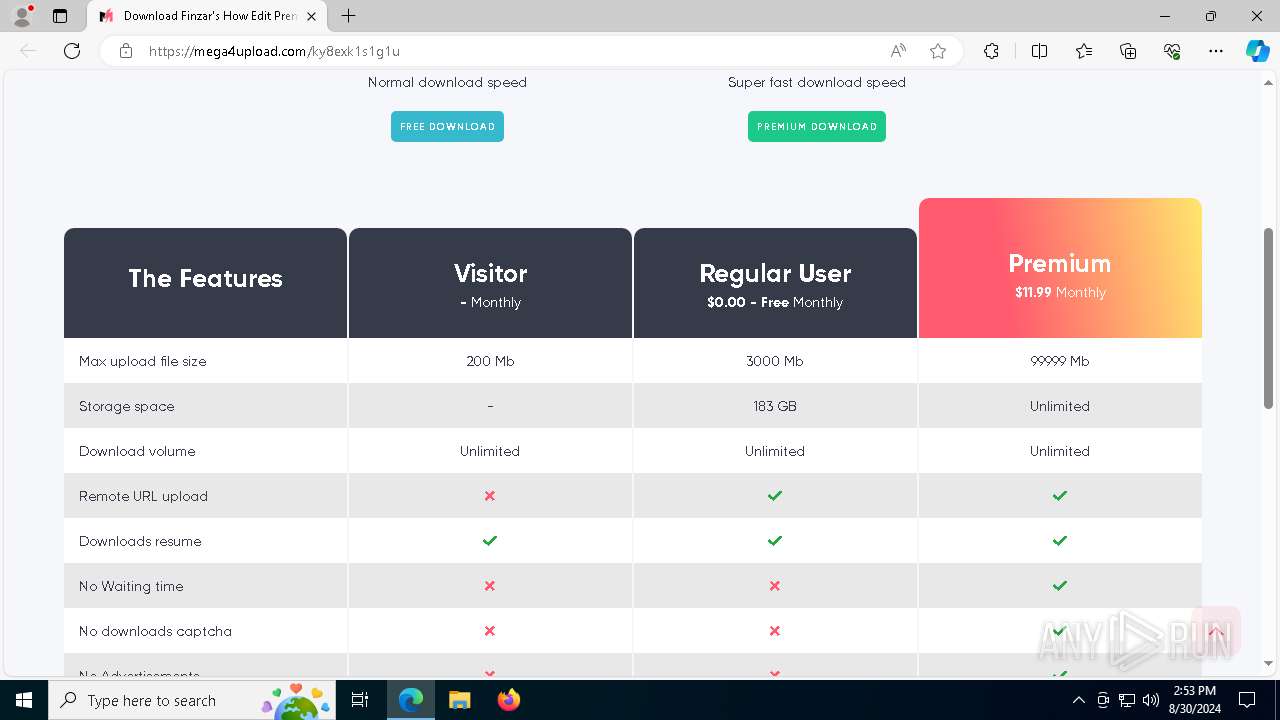
Task: Open the Split screen icon
Action: click(1039, 51)
